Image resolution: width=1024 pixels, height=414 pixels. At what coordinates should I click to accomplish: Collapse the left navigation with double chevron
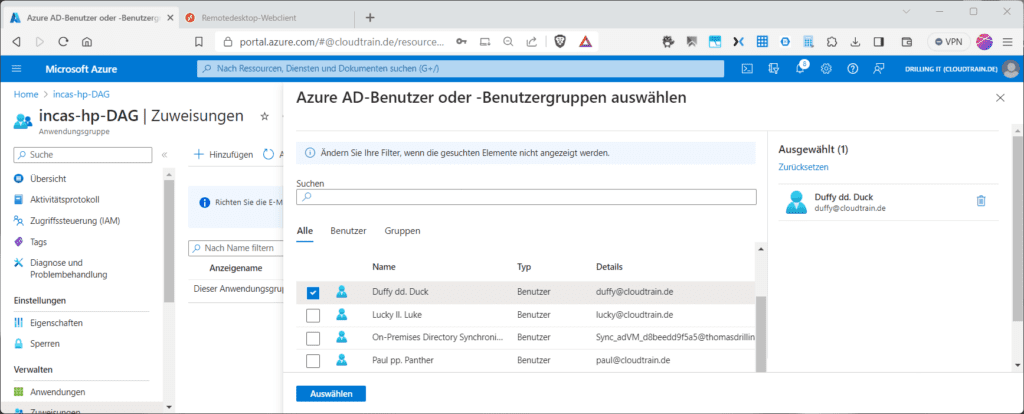(x=164, y=155)
